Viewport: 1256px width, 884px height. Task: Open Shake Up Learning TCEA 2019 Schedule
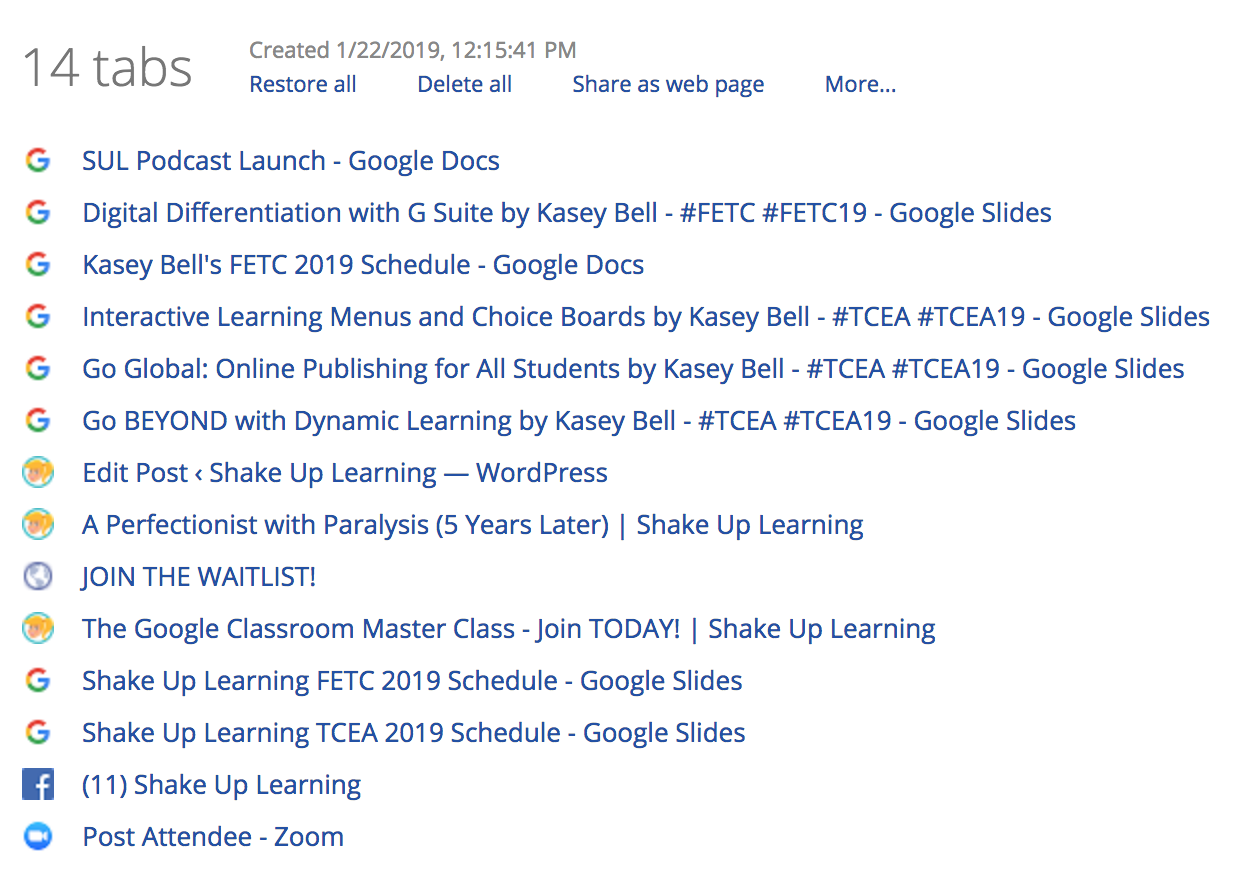(x=414, y=733)
